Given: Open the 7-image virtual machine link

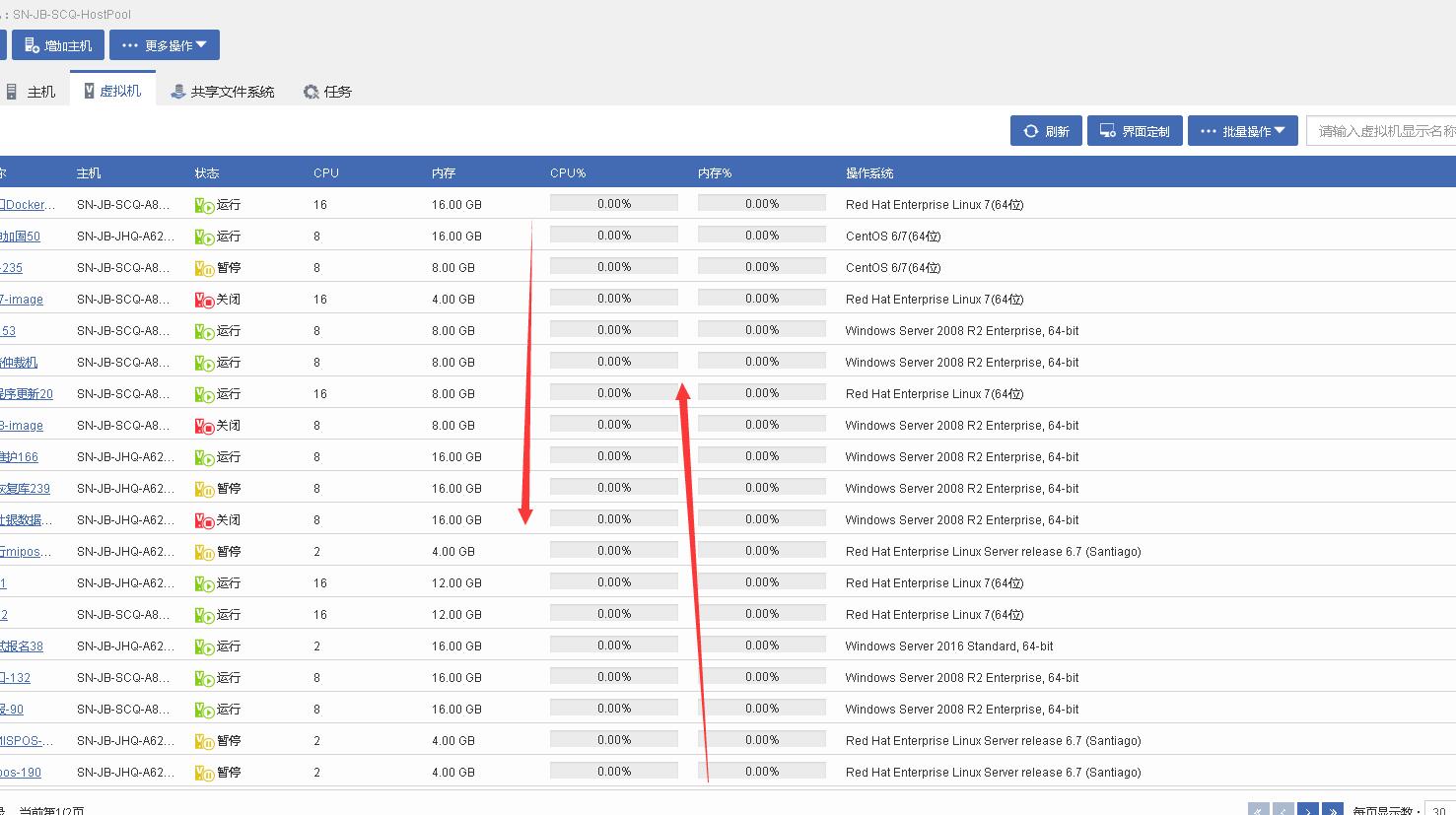Looking at the screenshot, I should tap(22, 300).
